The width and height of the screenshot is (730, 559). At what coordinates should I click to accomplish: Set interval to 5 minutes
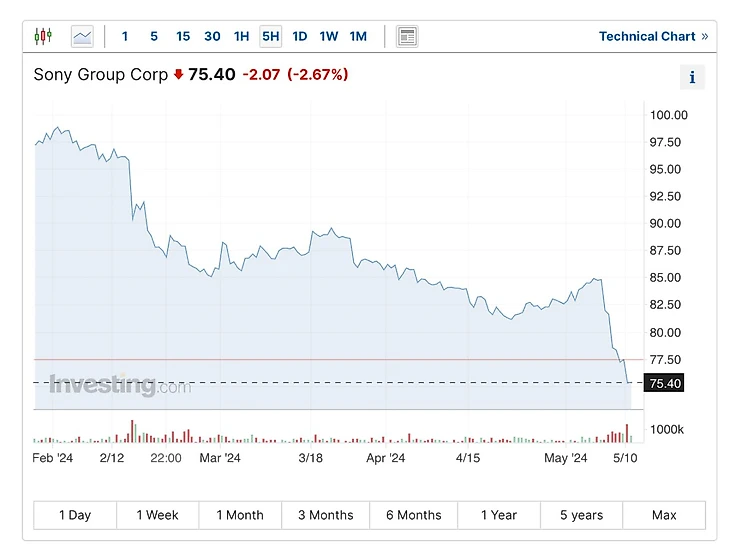154,37
